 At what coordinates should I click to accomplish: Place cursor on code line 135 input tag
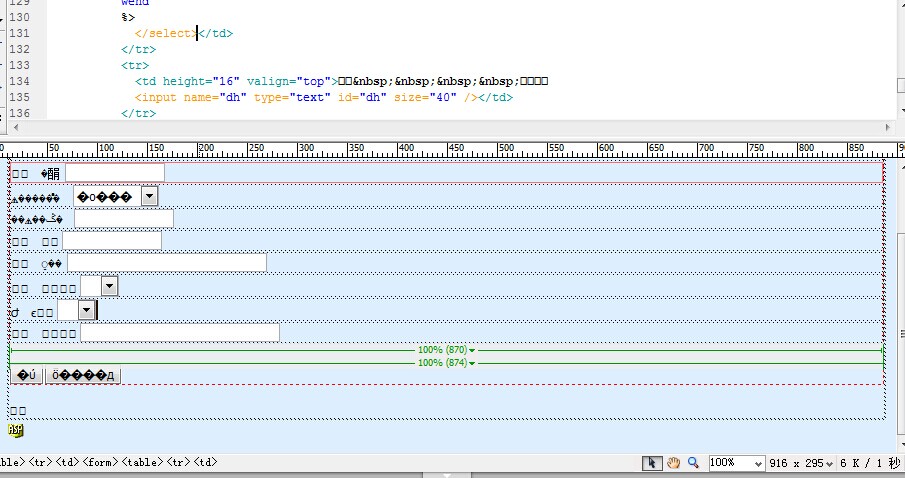click(x=323, y=97)
